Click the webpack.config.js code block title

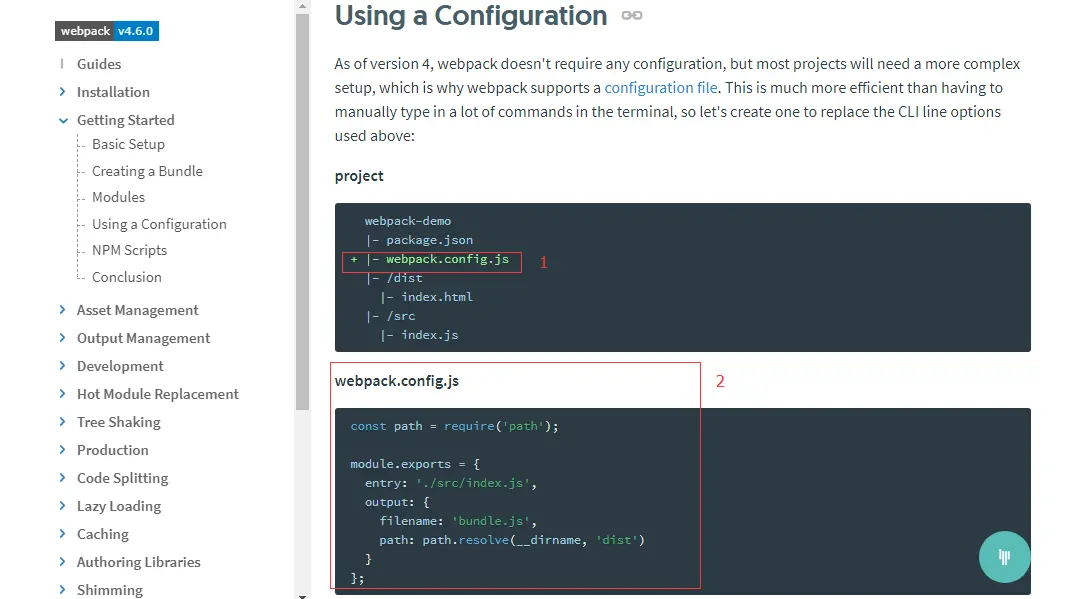pos(396,381)
